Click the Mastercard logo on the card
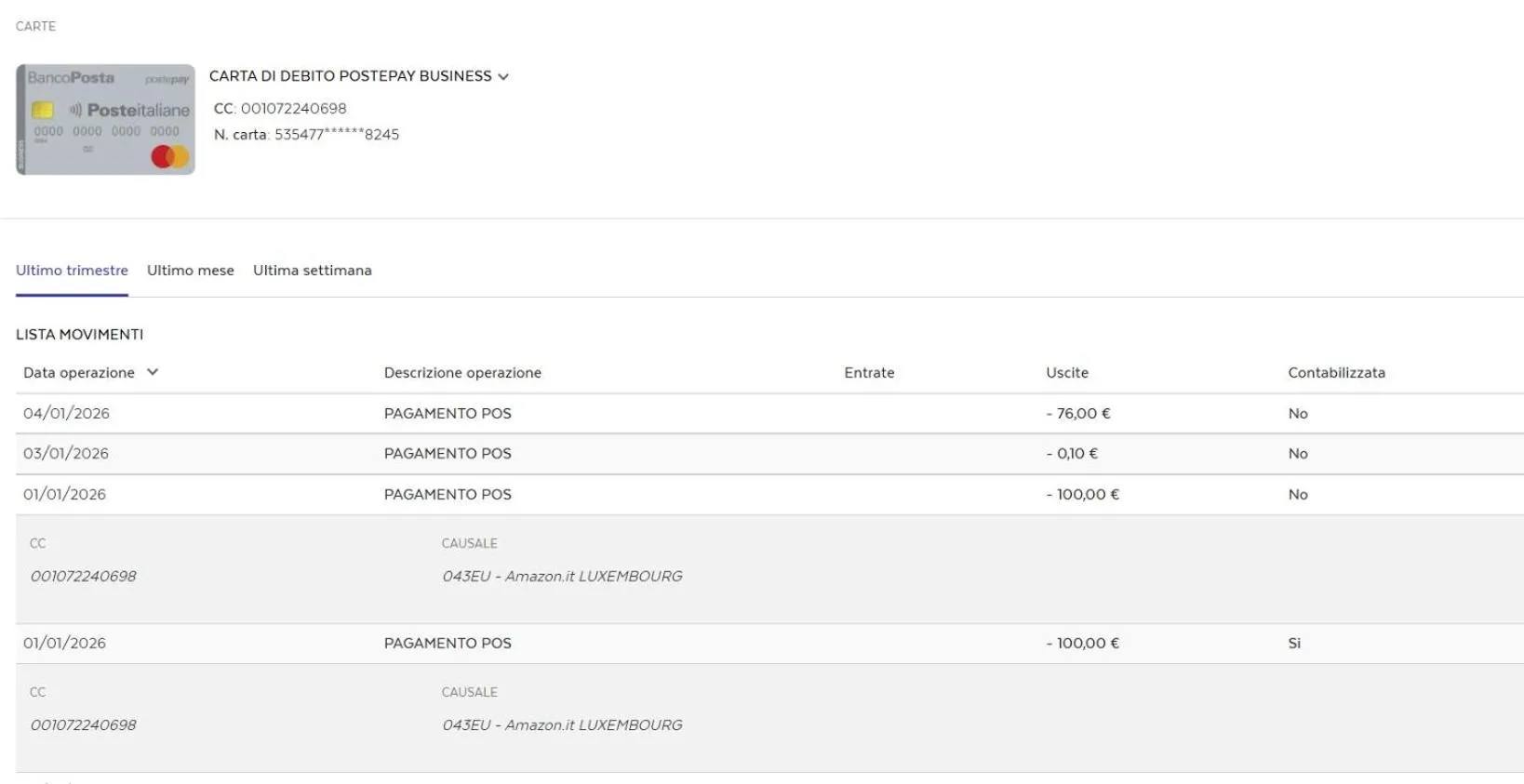 [169, 156]
